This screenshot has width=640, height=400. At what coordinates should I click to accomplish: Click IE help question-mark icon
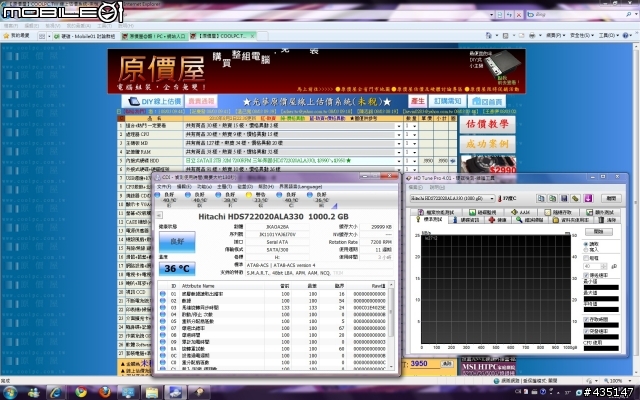(625, 36)
